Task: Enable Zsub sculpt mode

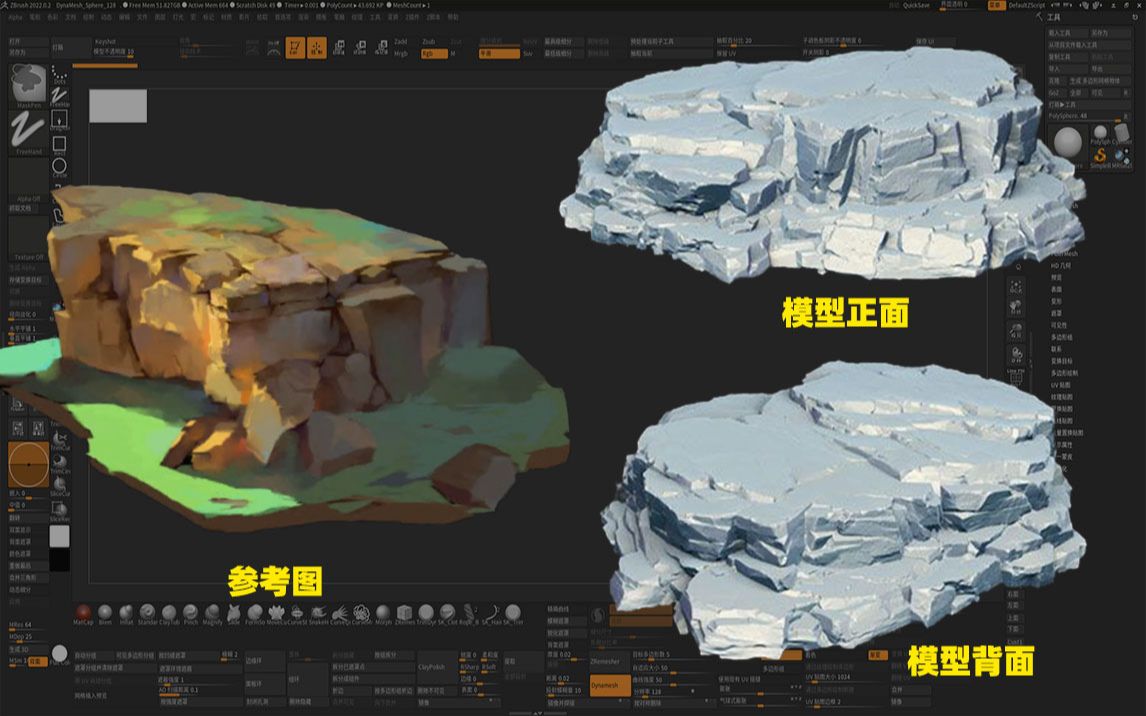Action: pyautogui.click(x=429, y=42)
